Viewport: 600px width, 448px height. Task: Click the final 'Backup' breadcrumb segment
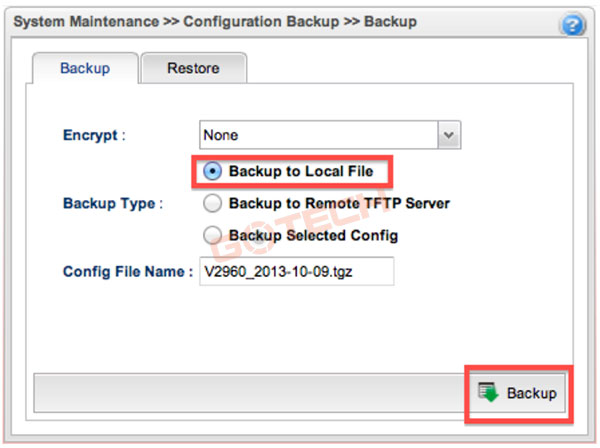[x=393, y=21]
